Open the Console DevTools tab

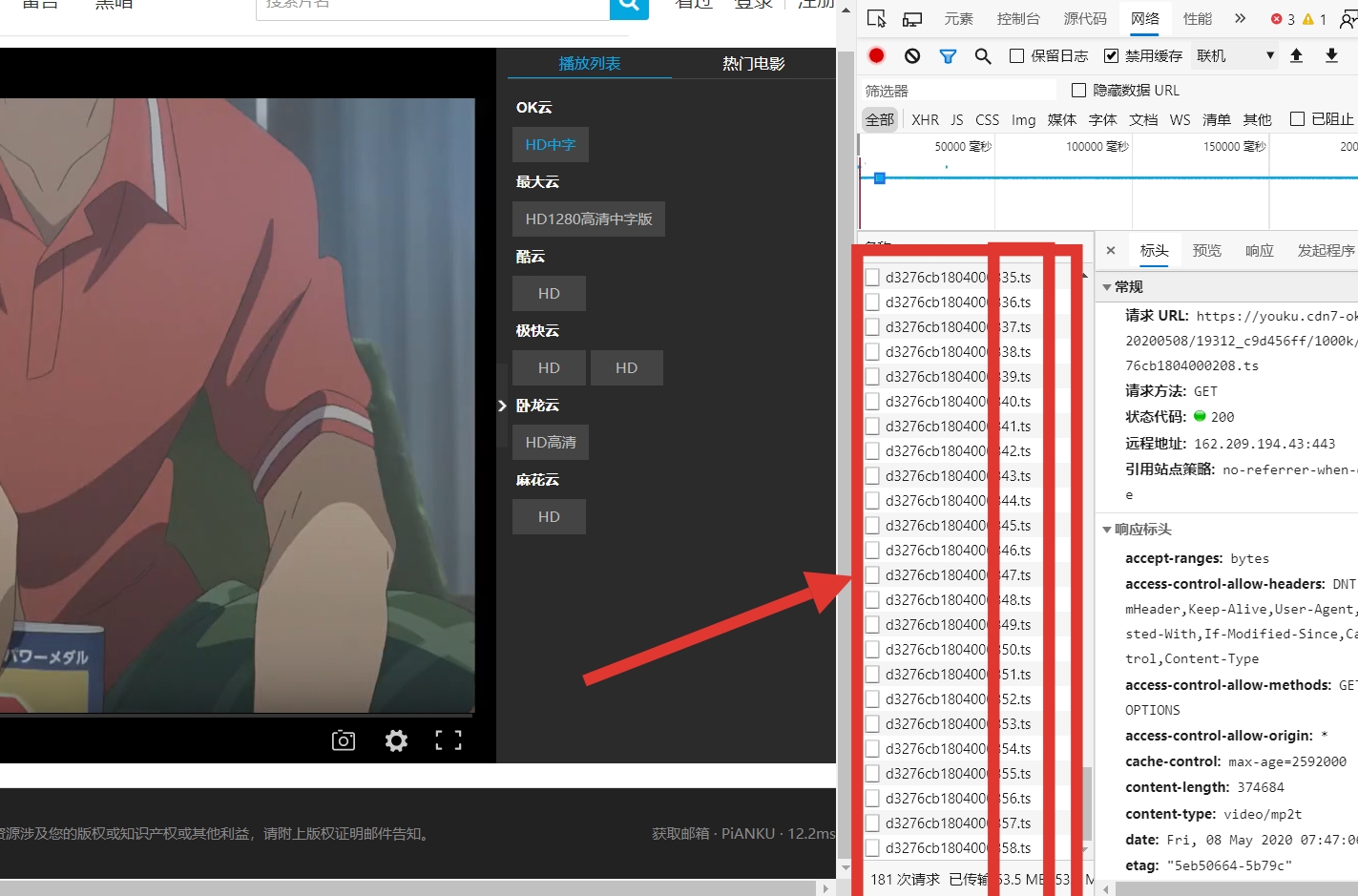tap(1018, 19)
